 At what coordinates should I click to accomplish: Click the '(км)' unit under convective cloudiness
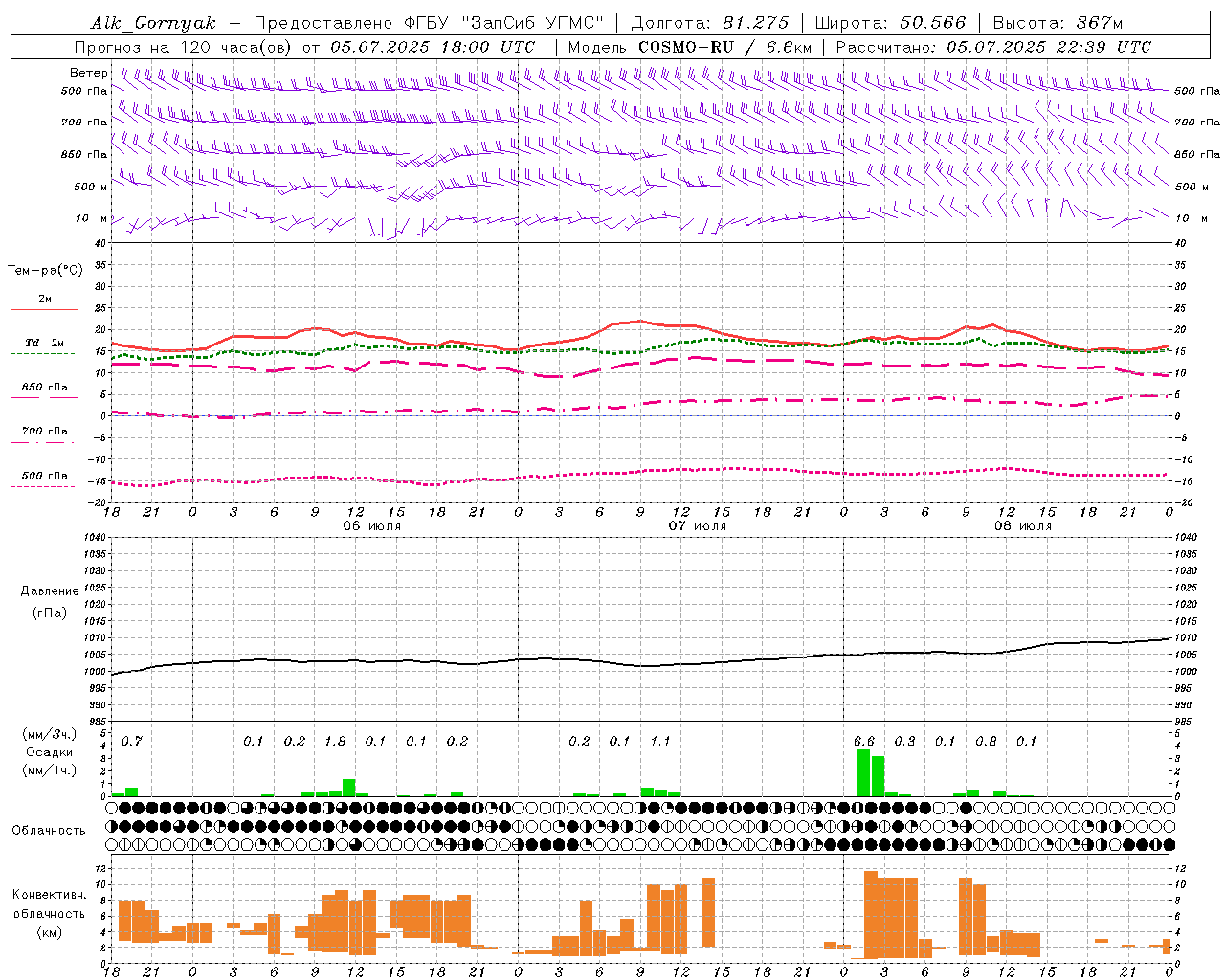tap(49, 932)
